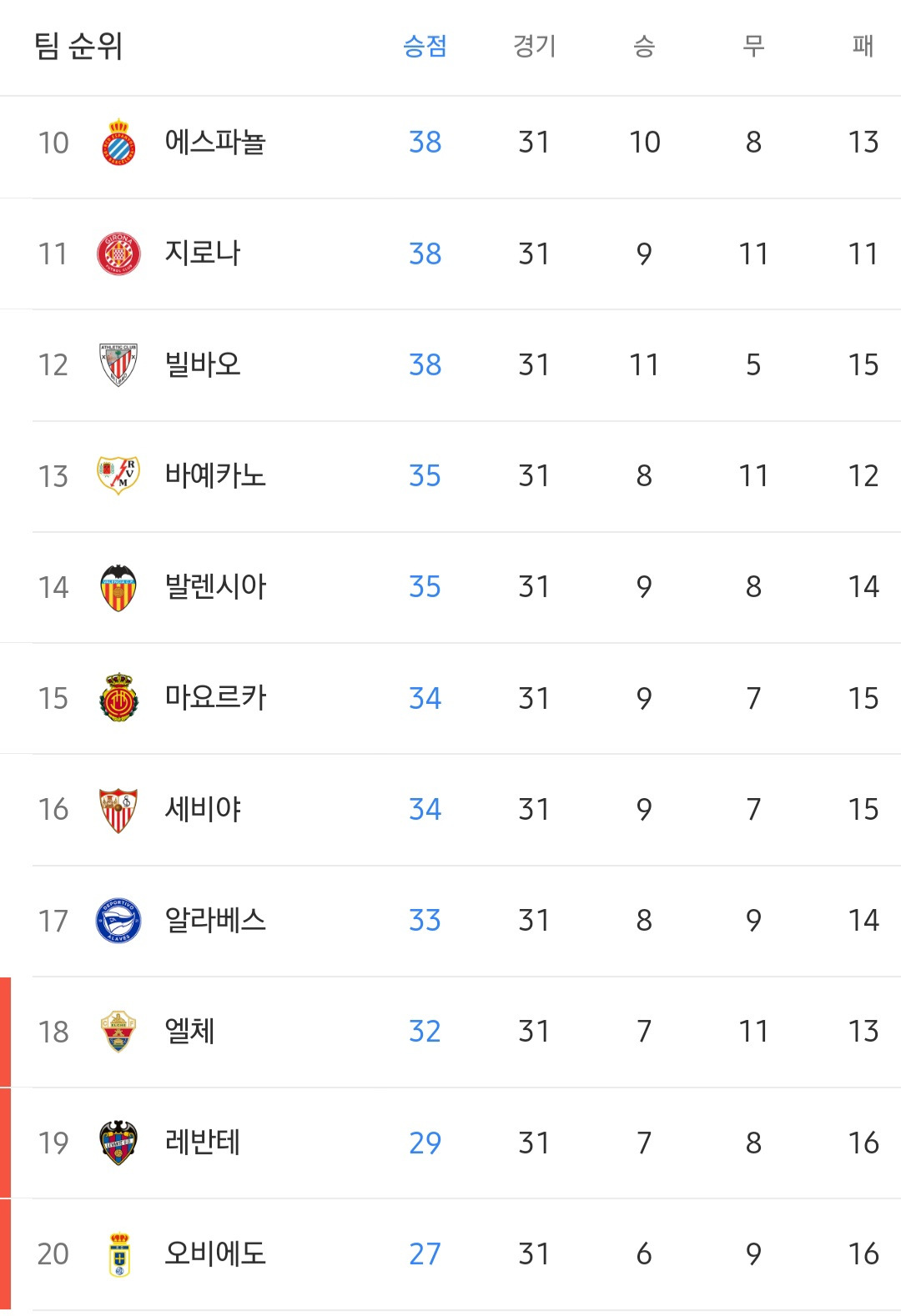The width and height of the screenshot is (901, 1316).
Task: Select the 무 draws column header
Action: click(753, 46)
